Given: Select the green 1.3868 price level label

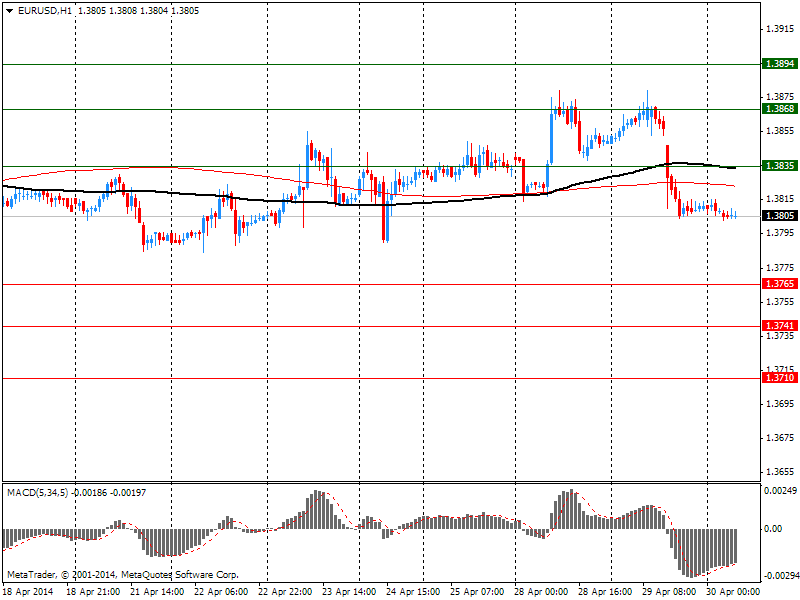Looking at the screenshot, I should (x=780, y=109).
